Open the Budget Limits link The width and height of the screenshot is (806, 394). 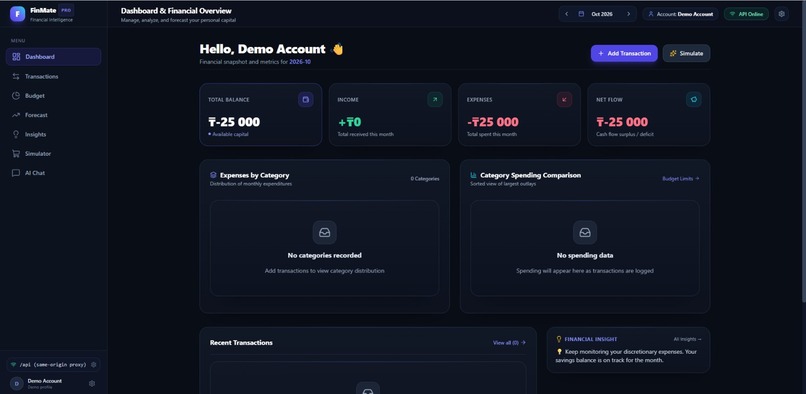(681, 178)
